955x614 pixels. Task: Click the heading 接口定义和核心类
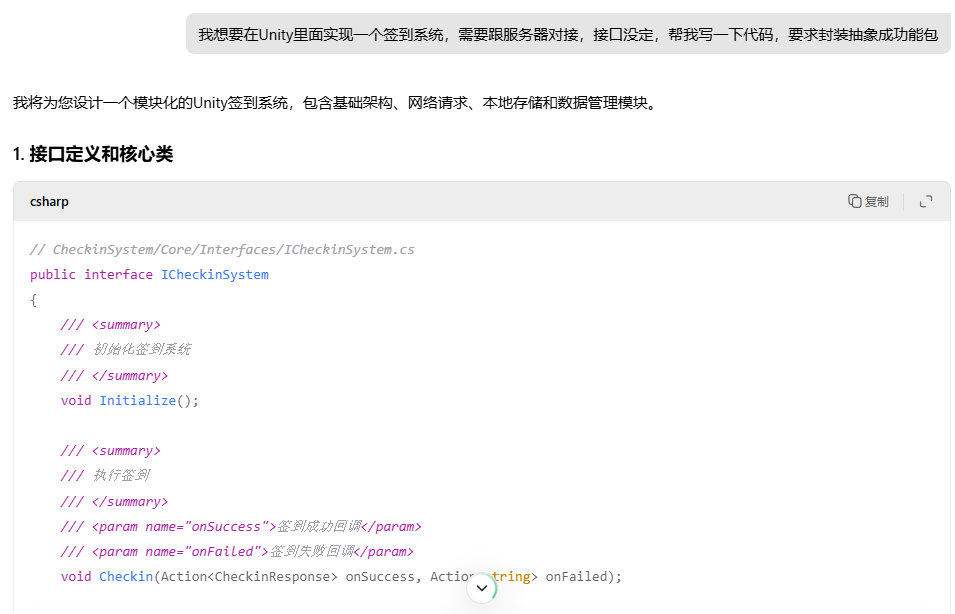coord(93,154)
